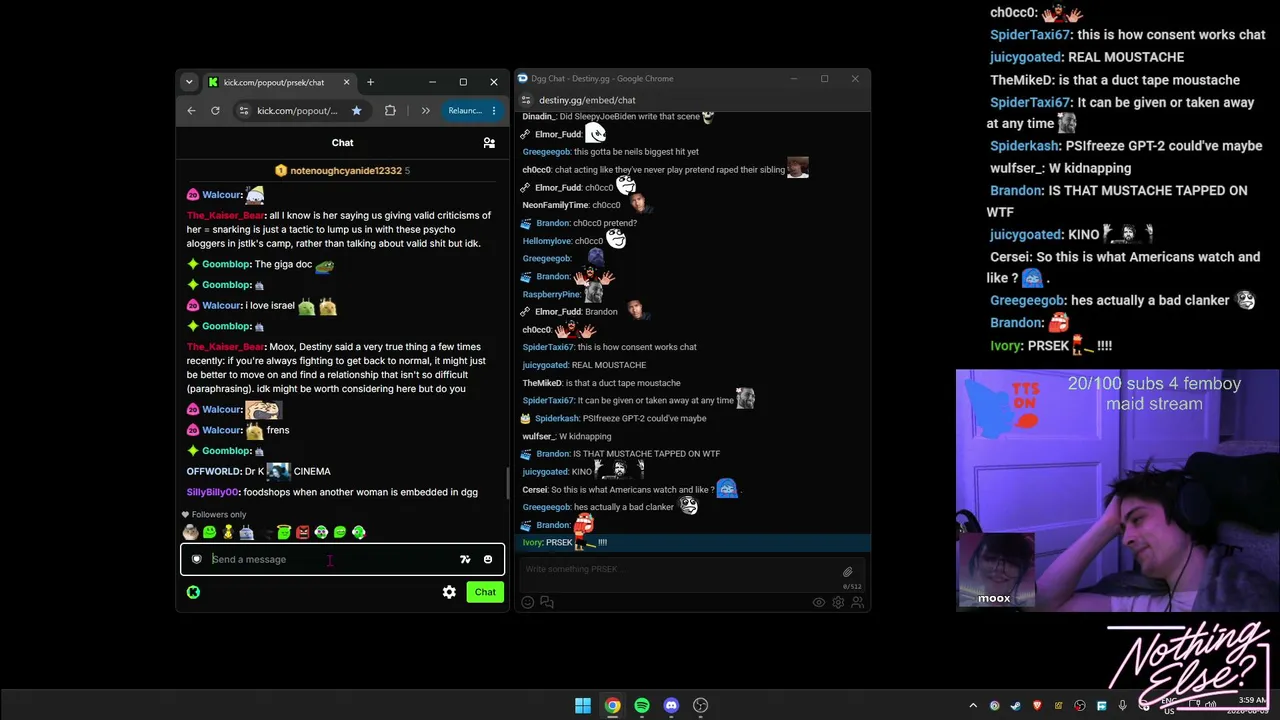1280x720 pixels.
Task: Open Spotify from the taskbar
Action: click(642, 706)
